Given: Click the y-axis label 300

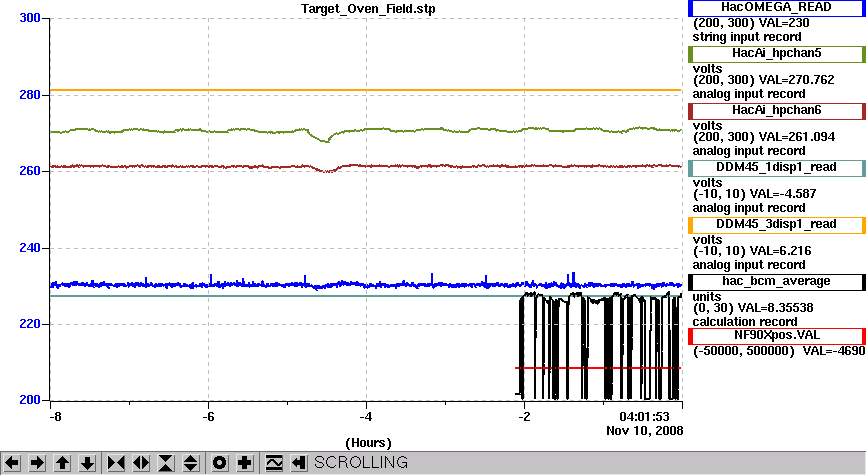Looking at the screenshot, I should (x=30, y=18).
